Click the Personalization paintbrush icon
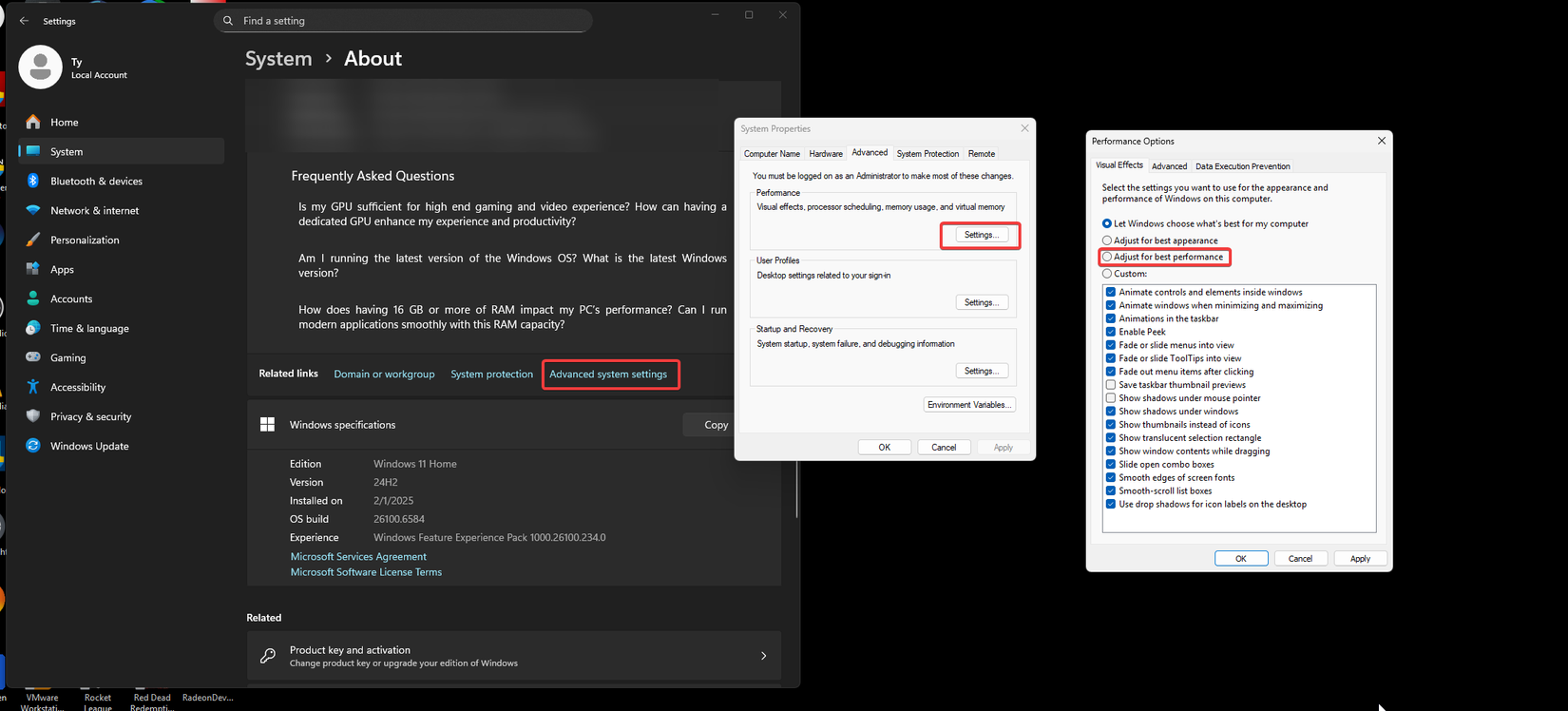The width and height of the screenshot is (1568, 711). click(x=33, y=240)
